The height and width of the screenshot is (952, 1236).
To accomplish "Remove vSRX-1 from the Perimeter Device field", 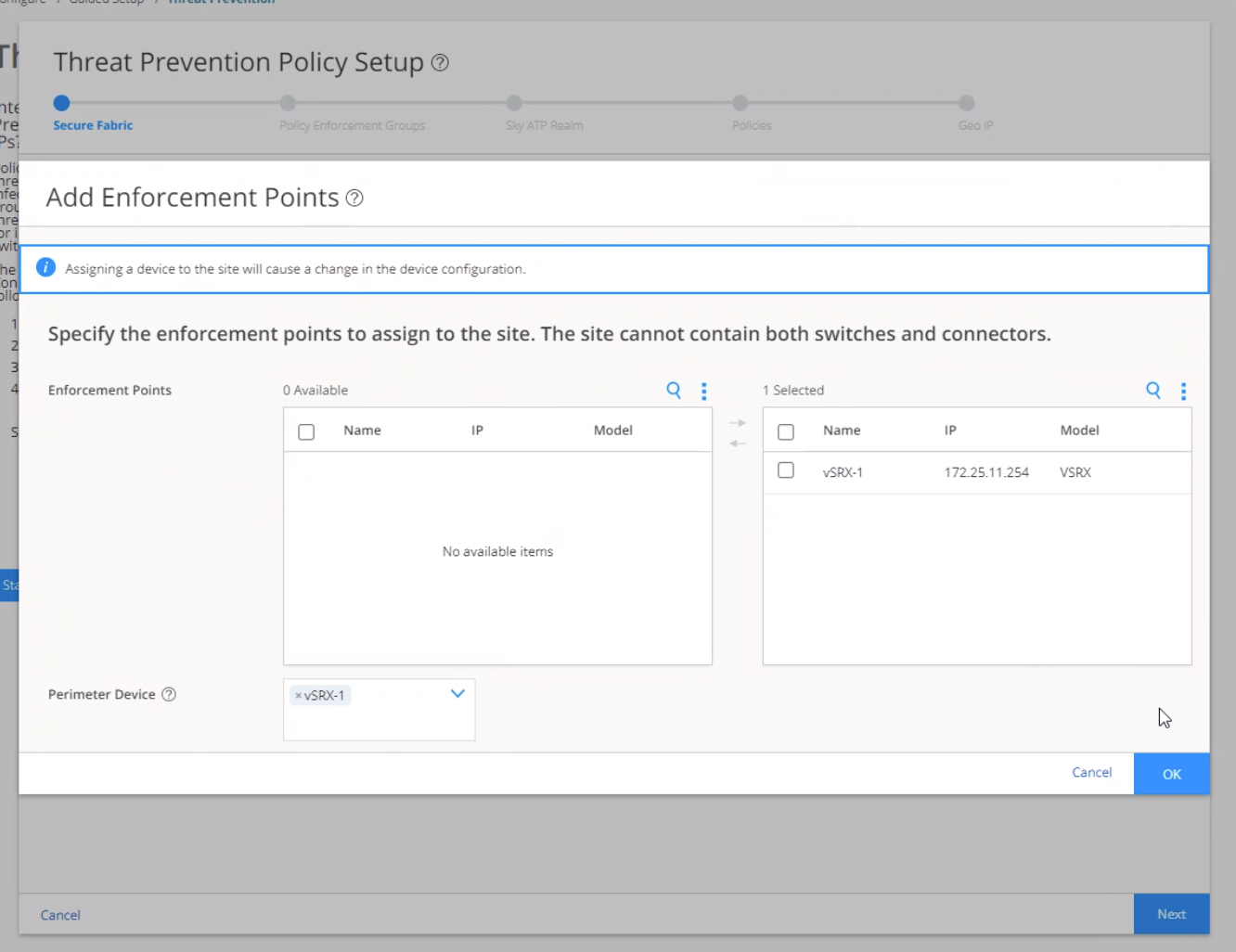I will [298, 695].
